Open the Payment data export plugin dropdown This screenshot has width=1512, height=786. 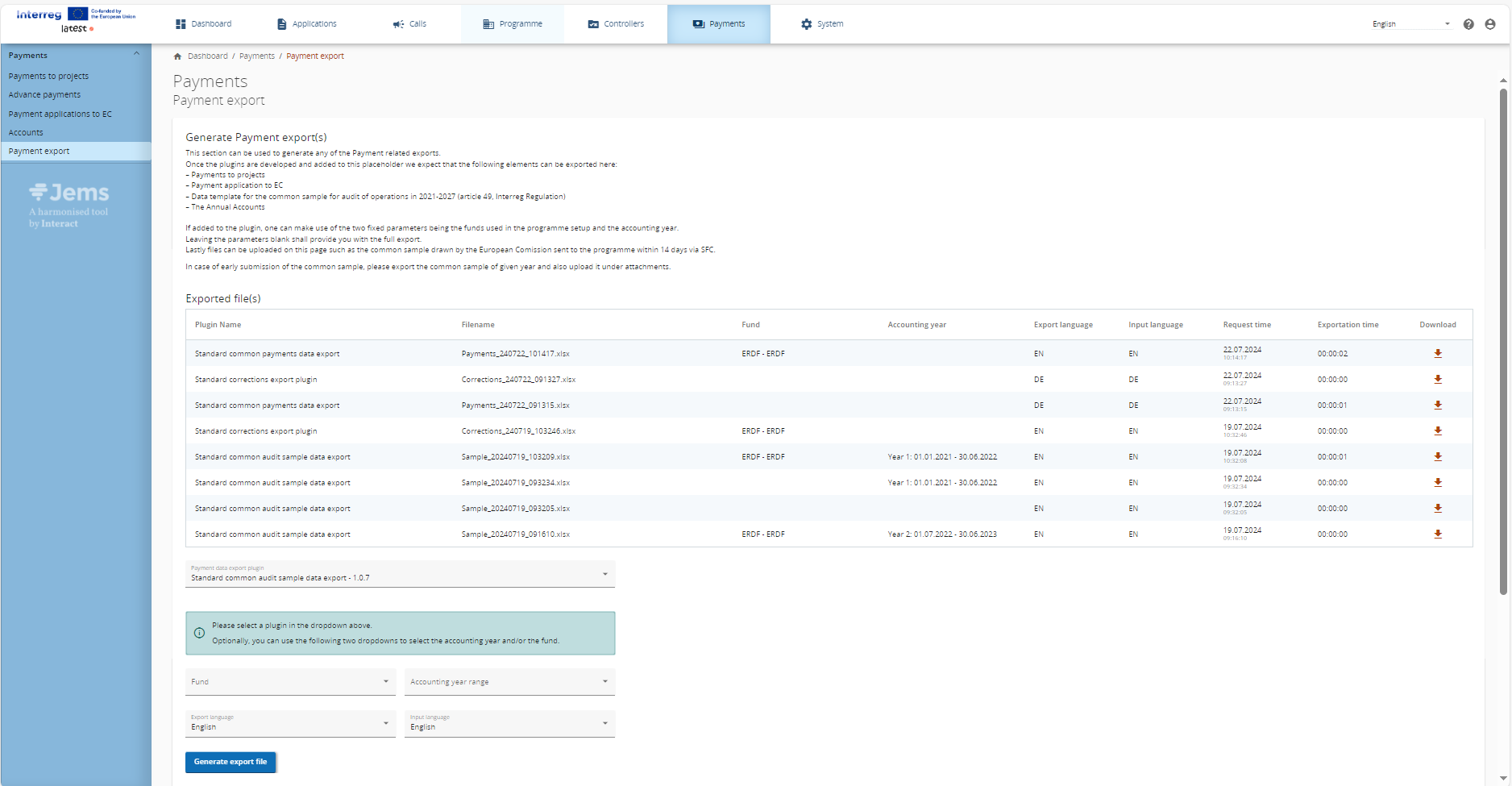(400, 574)
